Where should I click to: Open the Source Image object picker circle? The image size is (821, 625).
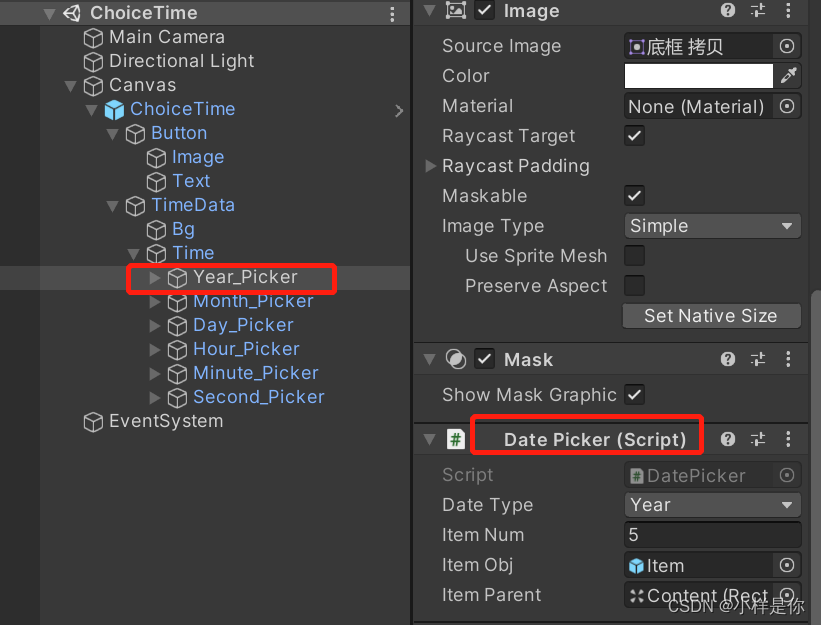pyautogui.click(x=787, y=45)
